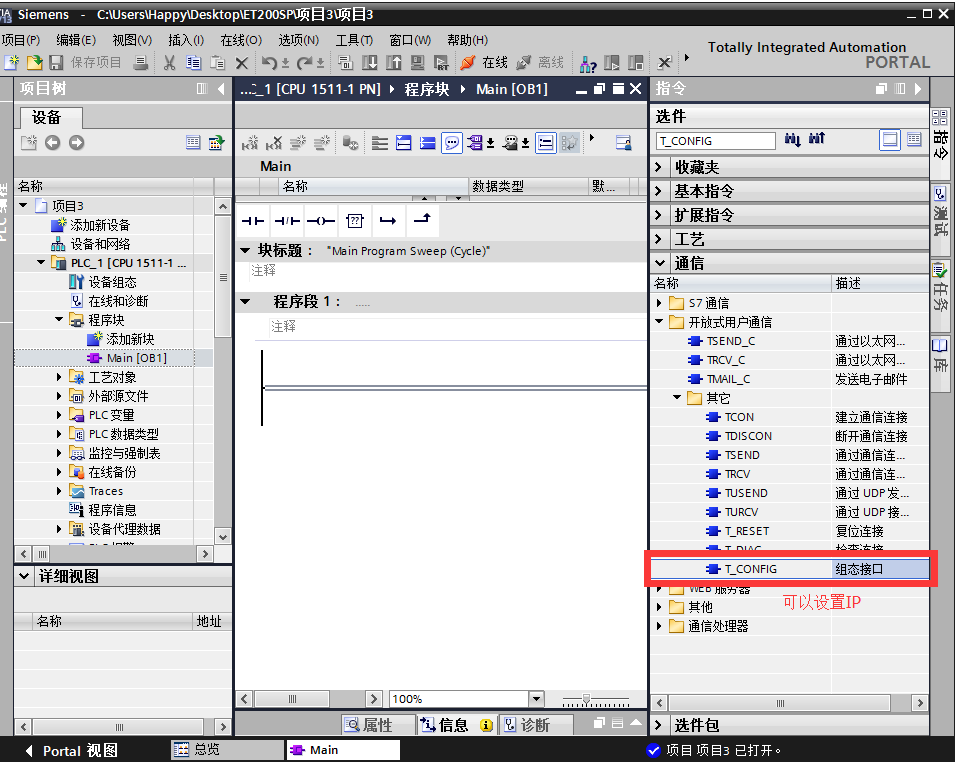Open the block interface button in editor toolbar
The width and height of the screenshot is (957, 762).
(x=623, y=143)
